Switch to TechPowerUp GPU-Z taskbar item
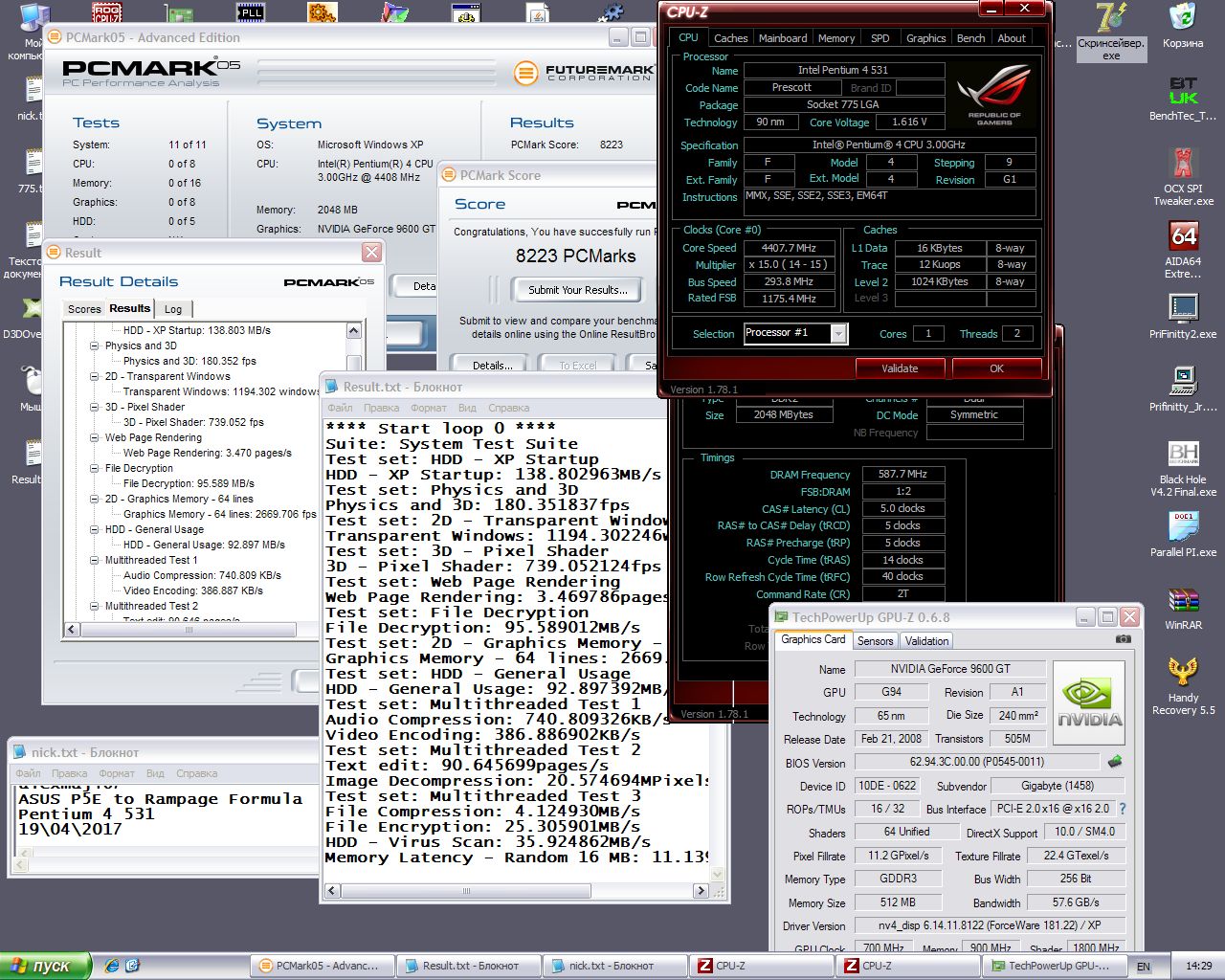This screenshot has height=980, width=1225. click(1057, 966)
